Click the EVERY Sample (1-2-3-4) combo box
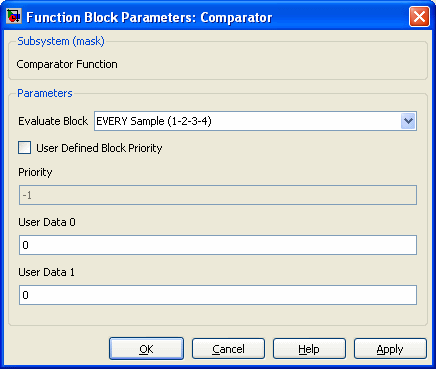436x369 pixels. pyautogui.click(x=255, y=121)
